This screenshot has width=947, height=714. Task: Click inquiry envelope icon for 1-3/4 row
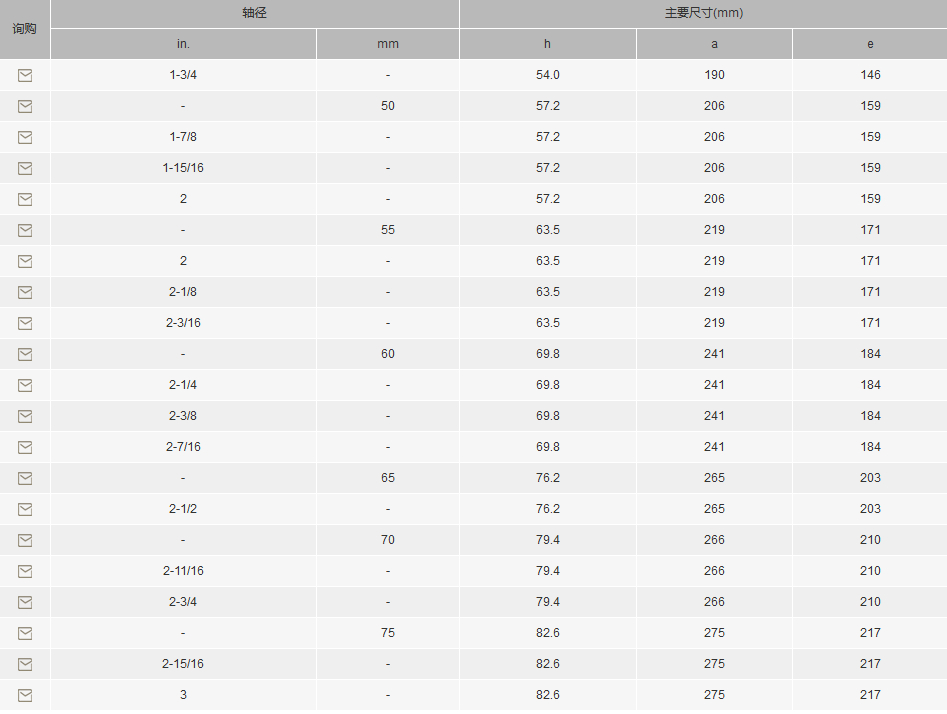pyautogui.click(x=25, y=75)
